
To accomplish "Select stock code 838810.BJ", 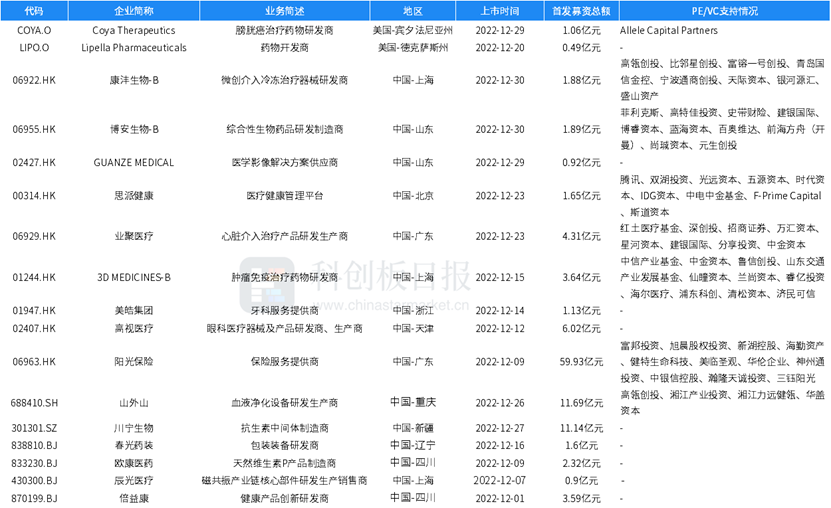I will point(34,445).
